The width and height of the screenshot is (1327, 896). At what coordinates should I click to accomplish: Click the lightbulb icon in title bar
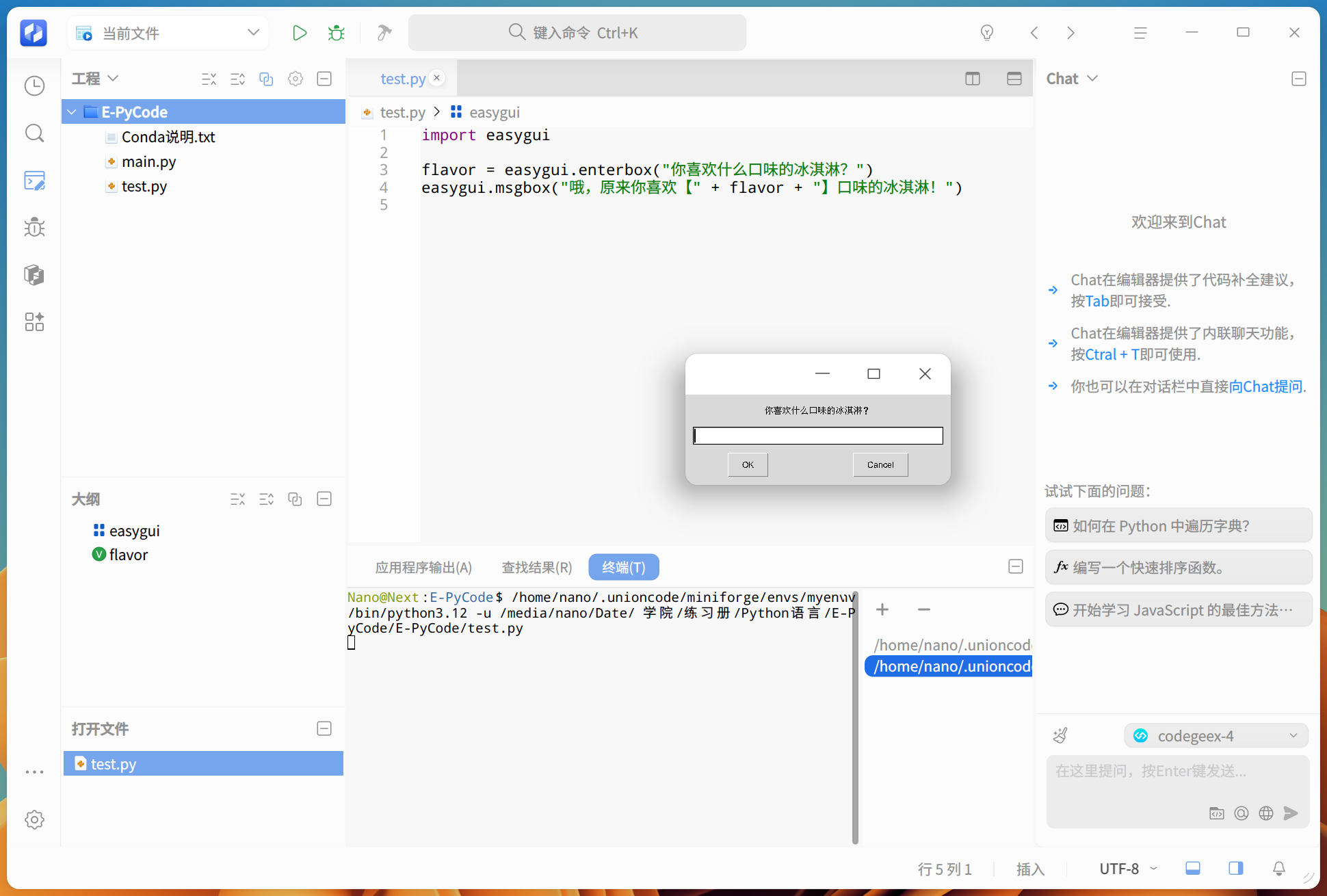coord(986,33)
